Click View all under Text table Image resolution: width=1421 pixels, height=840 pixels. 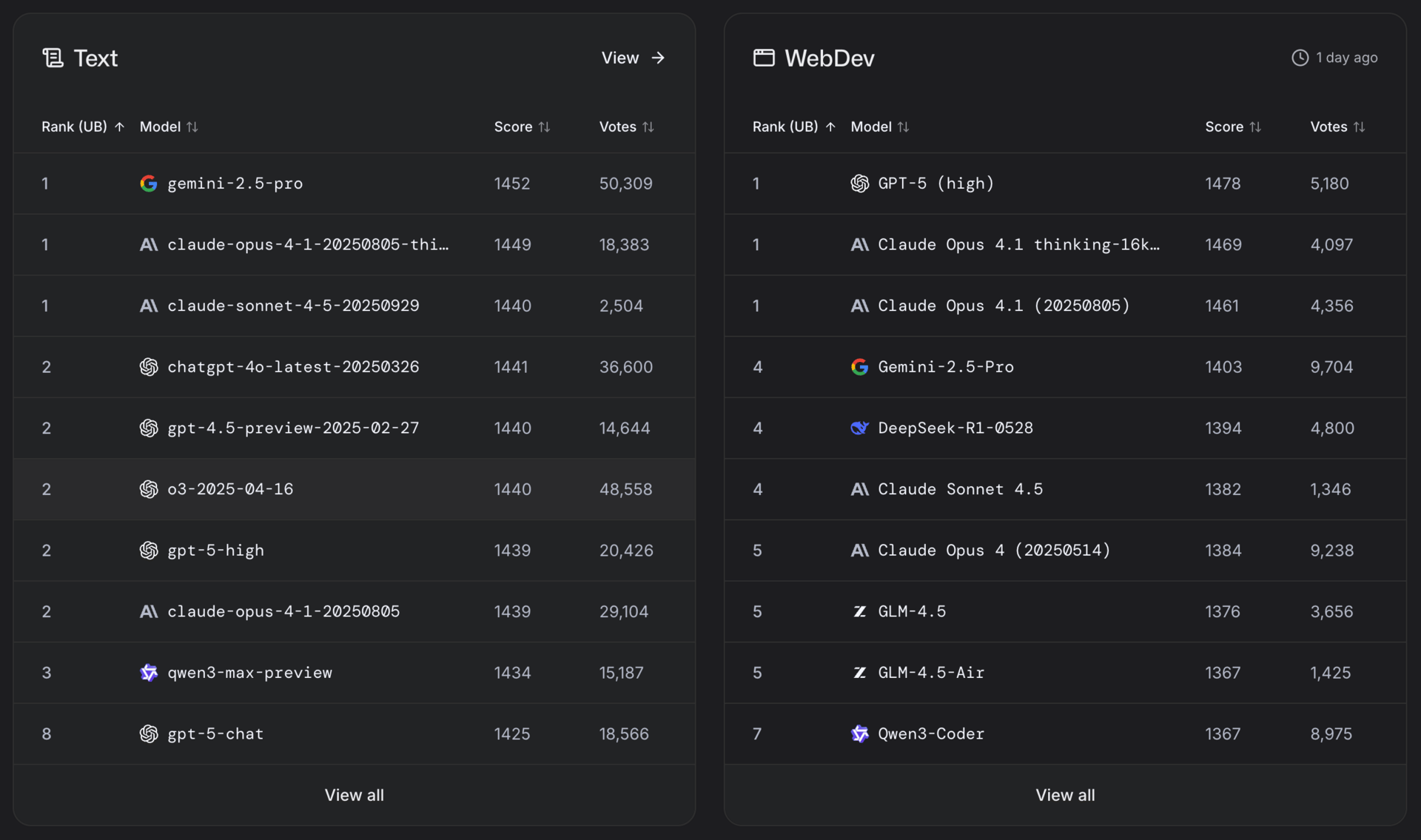coord(354,795)
